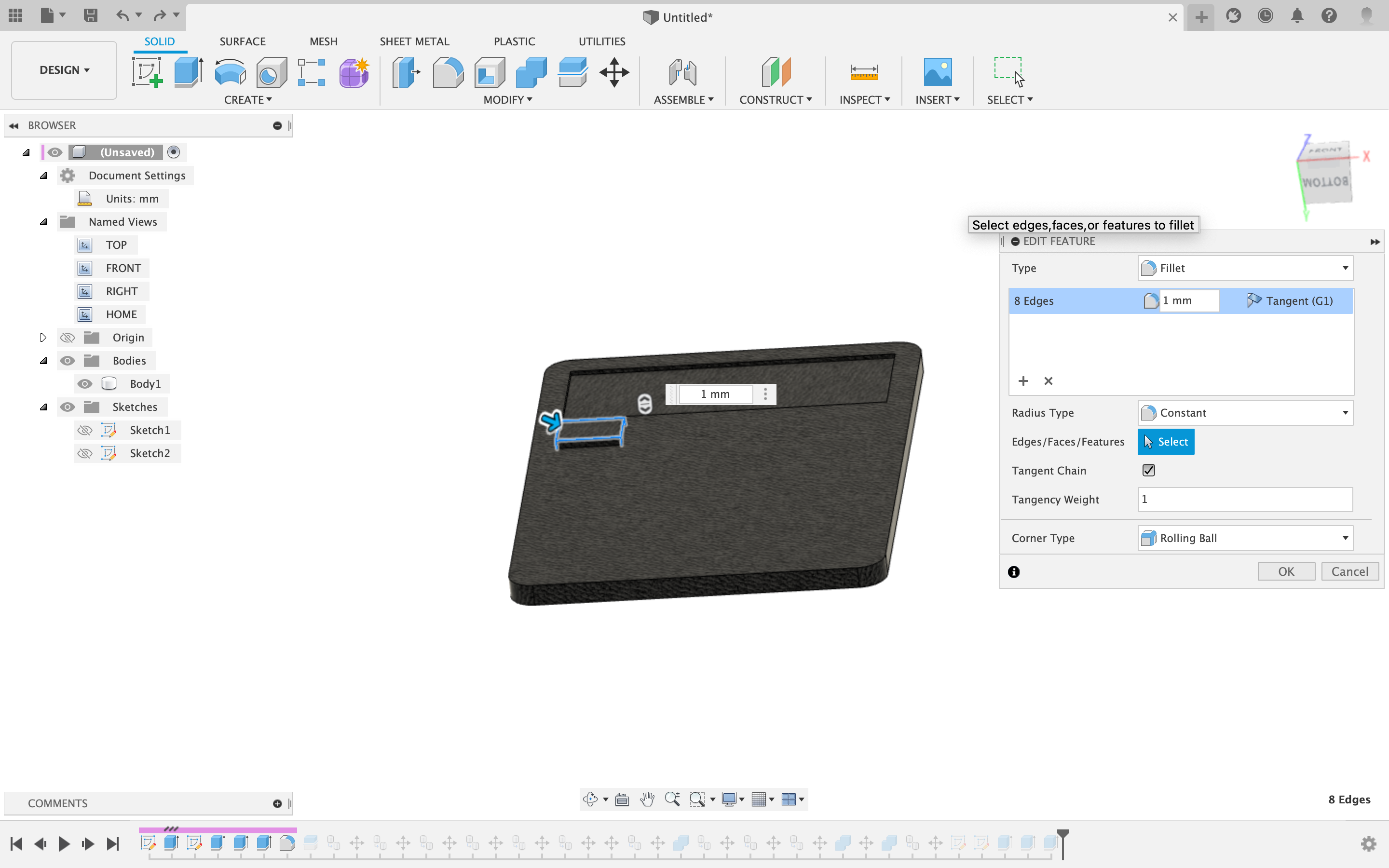Select the Extrude tool icon

coord(188,72)
